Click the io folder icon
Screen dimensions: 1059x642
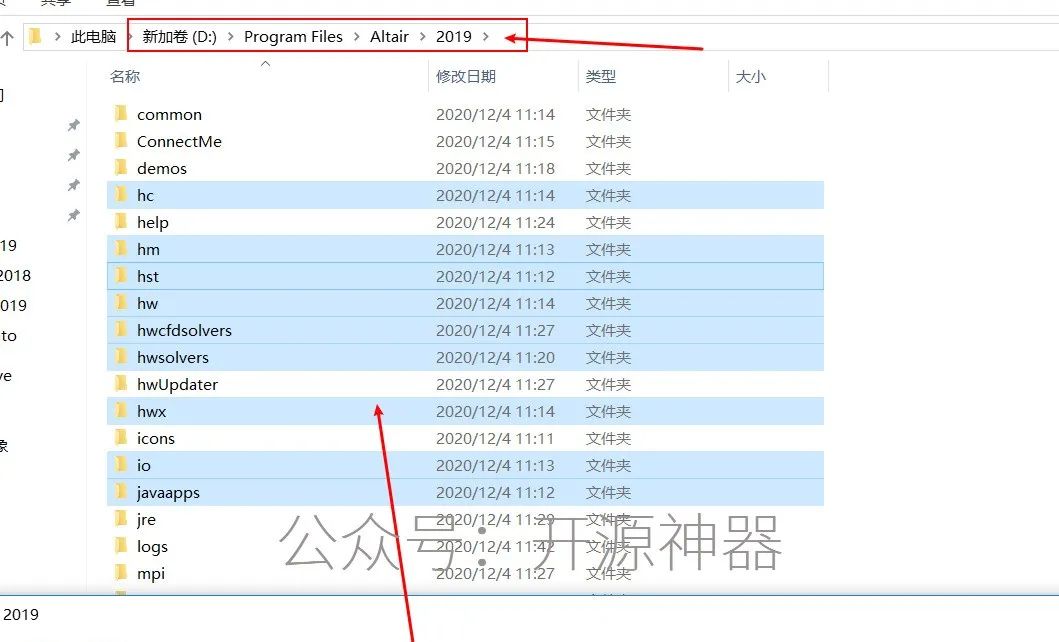(x=121, y=465)
